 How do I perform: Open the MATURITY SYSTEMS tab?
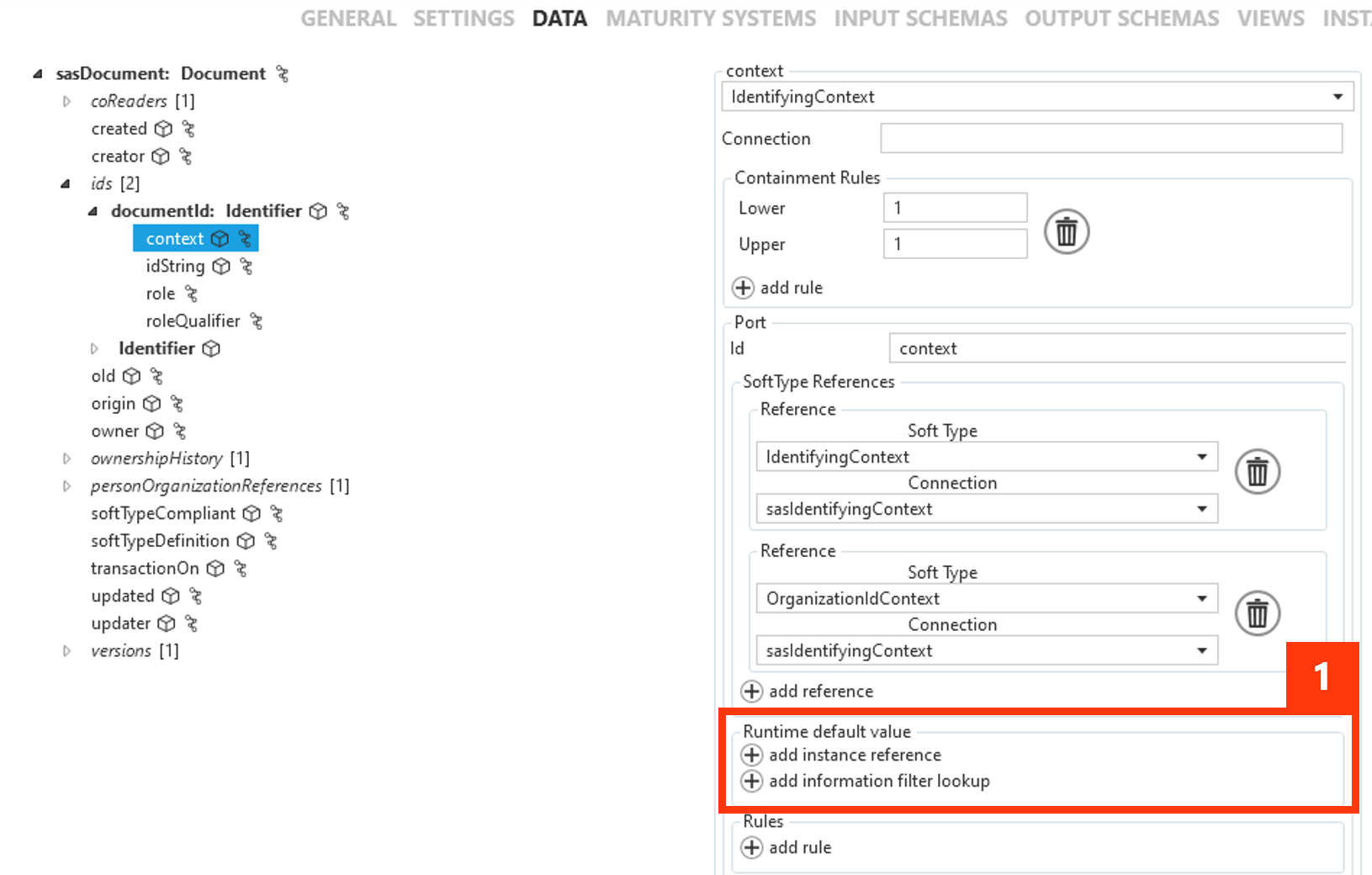pyautogui.click(x=711, y=18)
